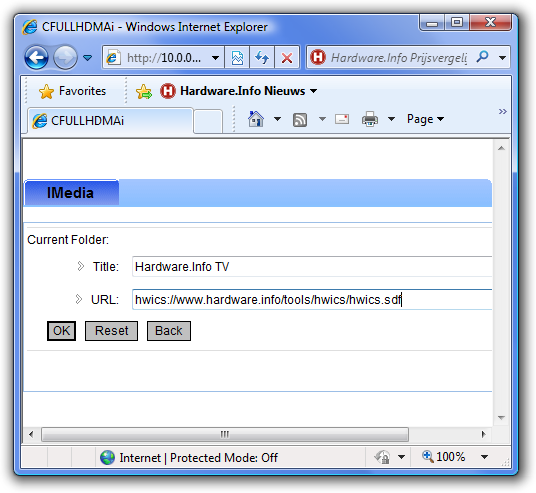This screenshot has width=536, height=493.
Task: Stop loading with the red X icon
Action: (x=287, y=58)
